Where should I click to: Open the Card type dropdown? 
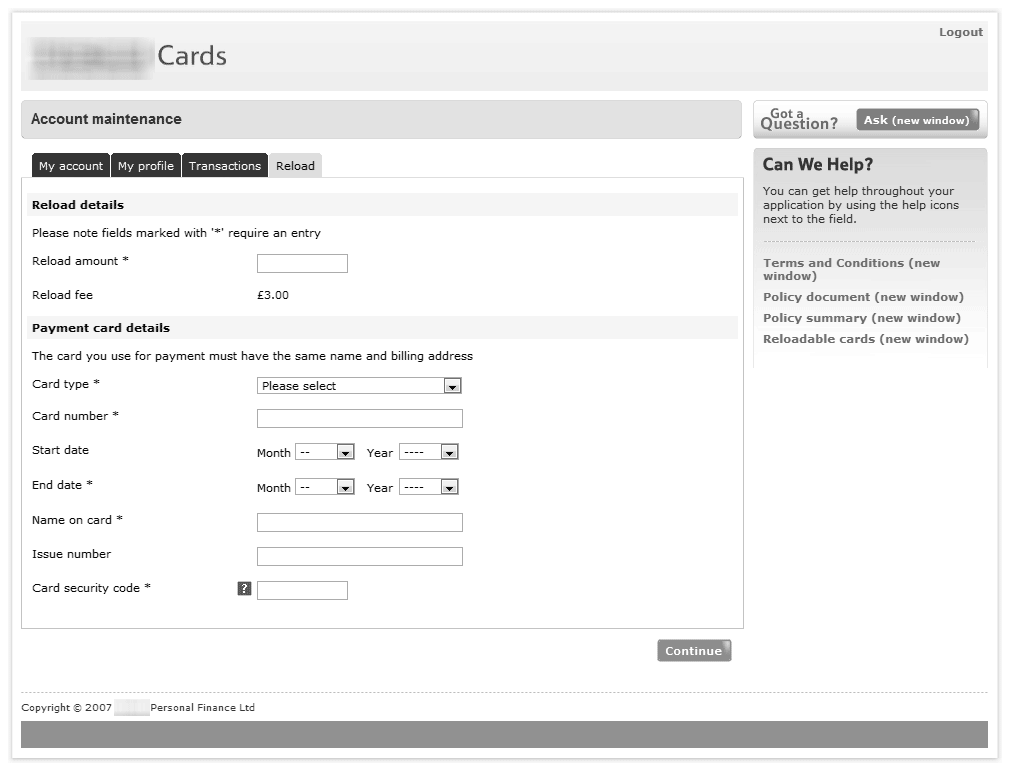(359, 386)
